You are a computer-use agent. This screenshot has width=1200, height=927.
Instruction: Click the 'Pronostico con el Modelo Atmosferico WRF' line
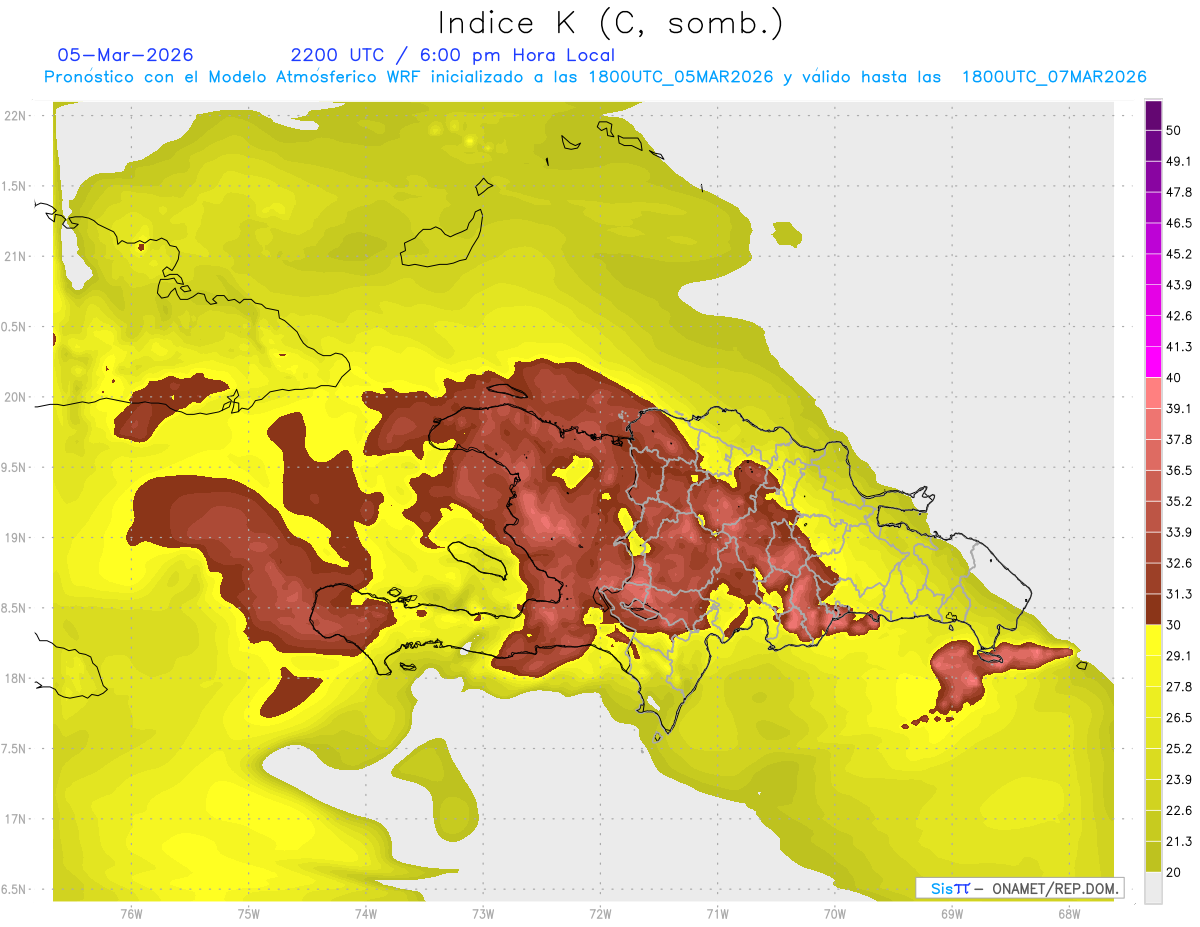click(595, 77)
